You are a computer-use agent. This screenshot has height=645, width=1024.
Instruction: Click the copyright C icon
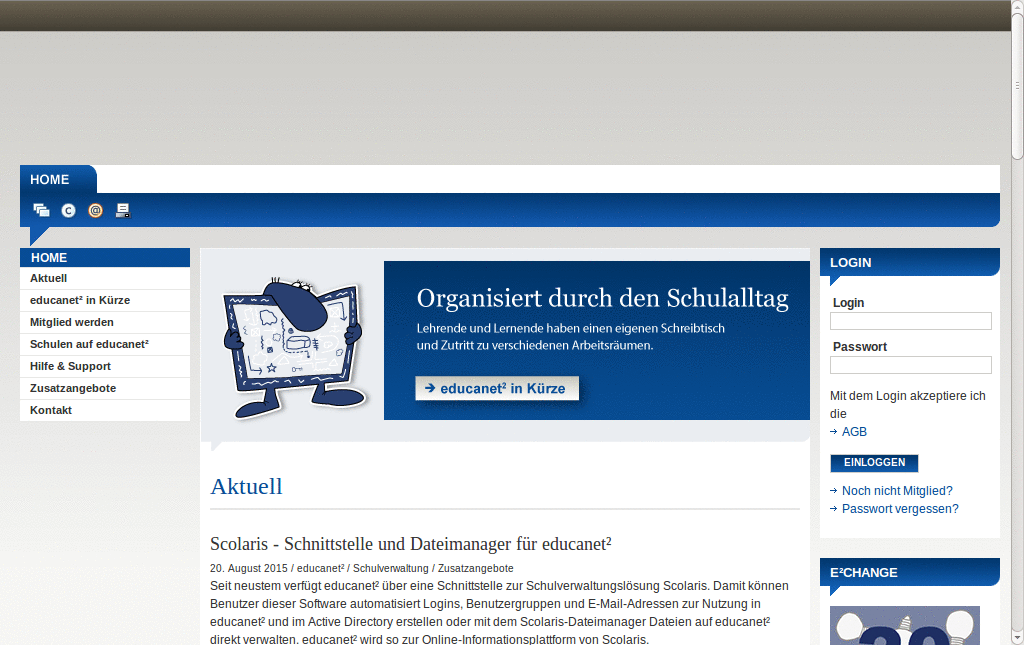click(x=69, y=210)
